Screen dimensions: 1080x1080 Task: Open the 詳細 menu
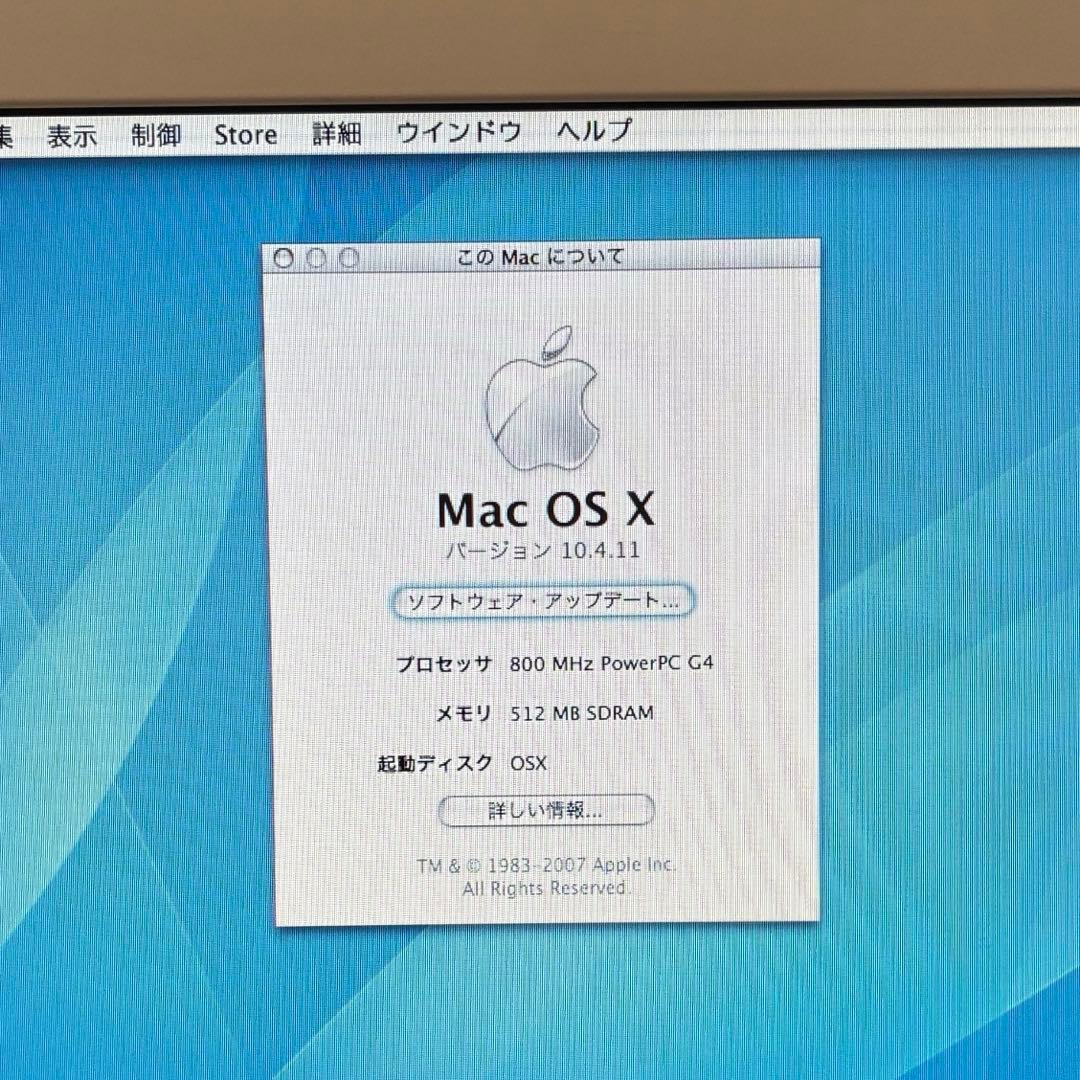click(335, 133)
